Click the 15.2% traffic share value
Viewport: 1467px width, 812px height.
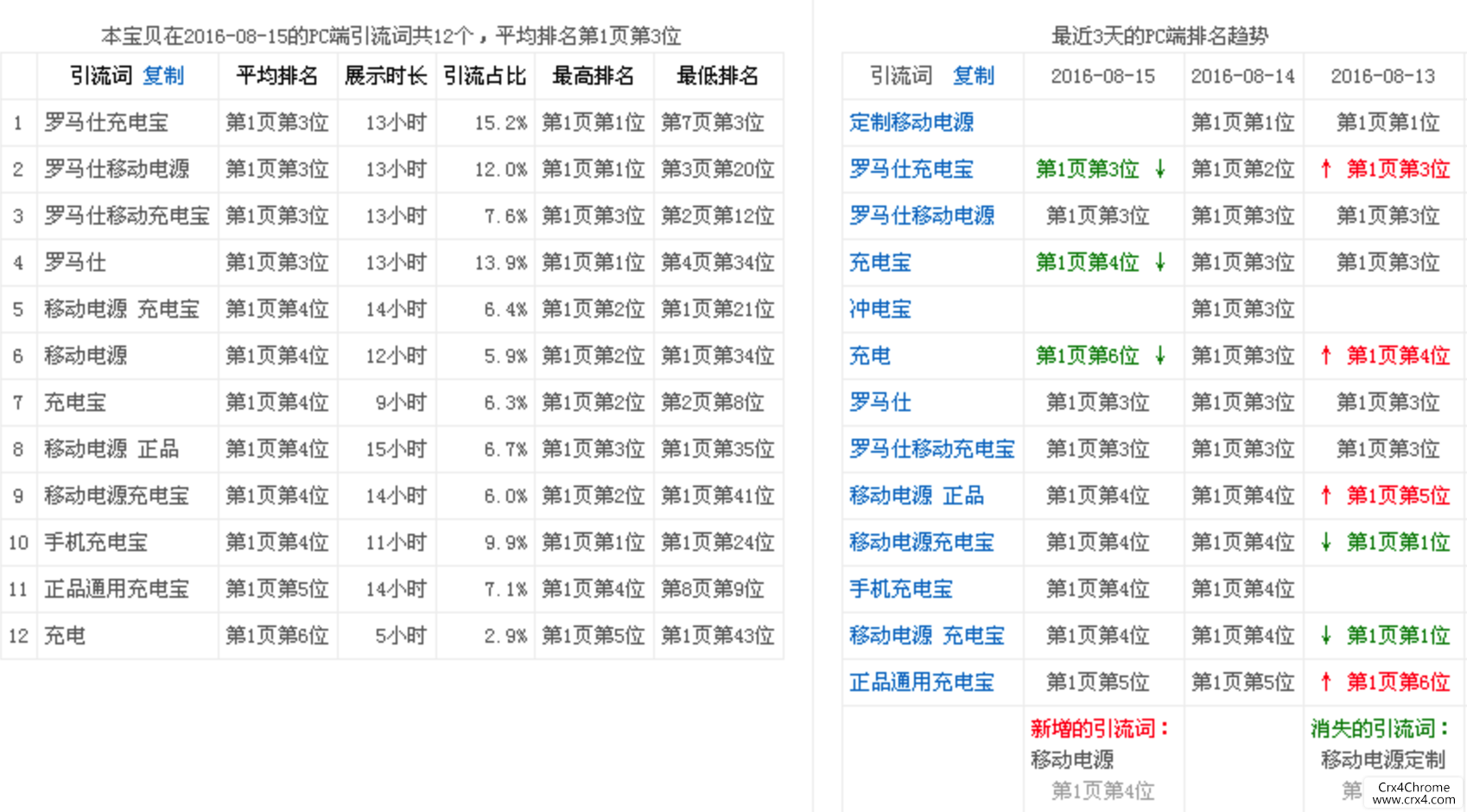pos(500,123)
